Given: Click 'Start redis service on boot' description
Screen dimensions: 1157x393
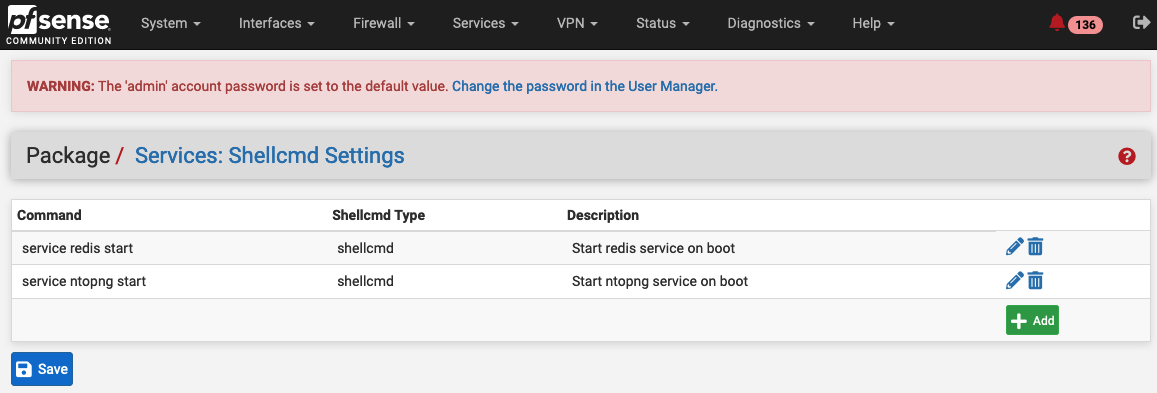Looking at the screenshot, I should (654, 248).
